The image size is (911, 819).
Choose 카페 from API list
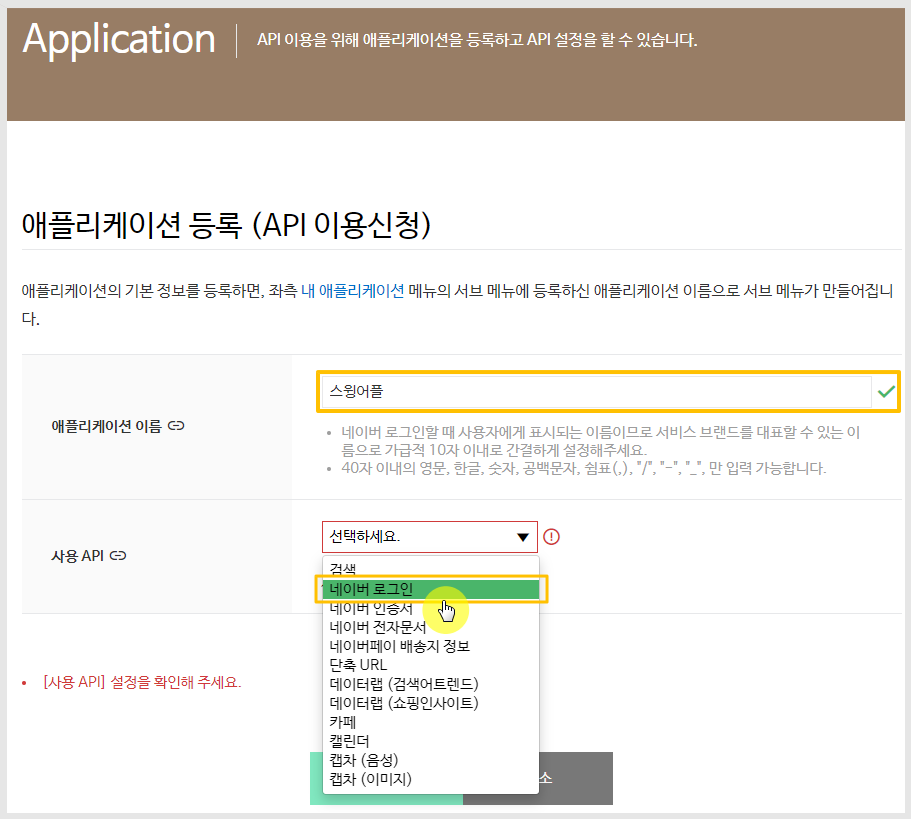431,722
